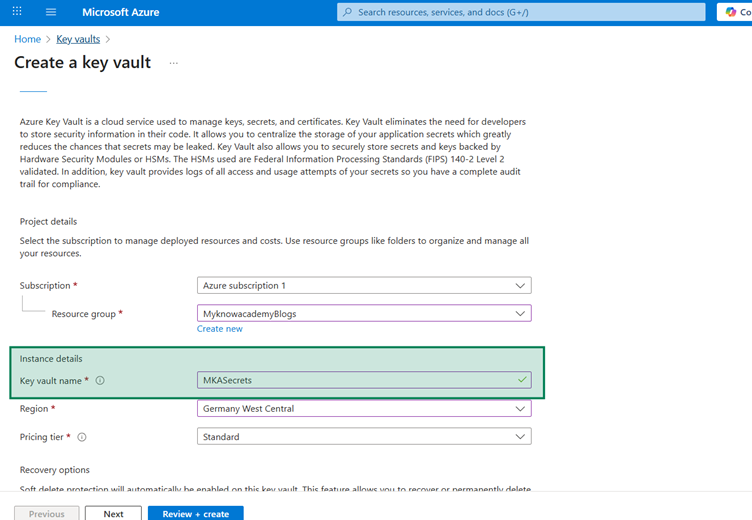The height and width of the screenshot is (520, 752).
Task: Click info icon beside Pricing tier
Action: click(x=82, y=437)
